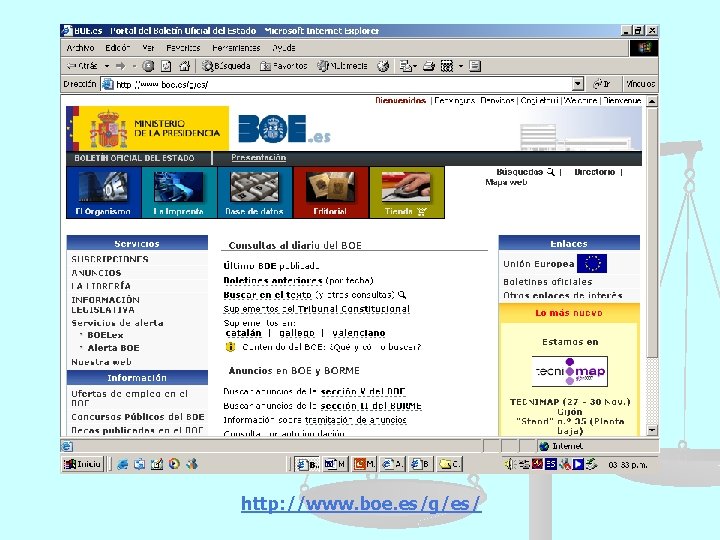Click the Mail icon in the toolbar
The width and height of the screenshot is (720, 540).
[405, 66]
